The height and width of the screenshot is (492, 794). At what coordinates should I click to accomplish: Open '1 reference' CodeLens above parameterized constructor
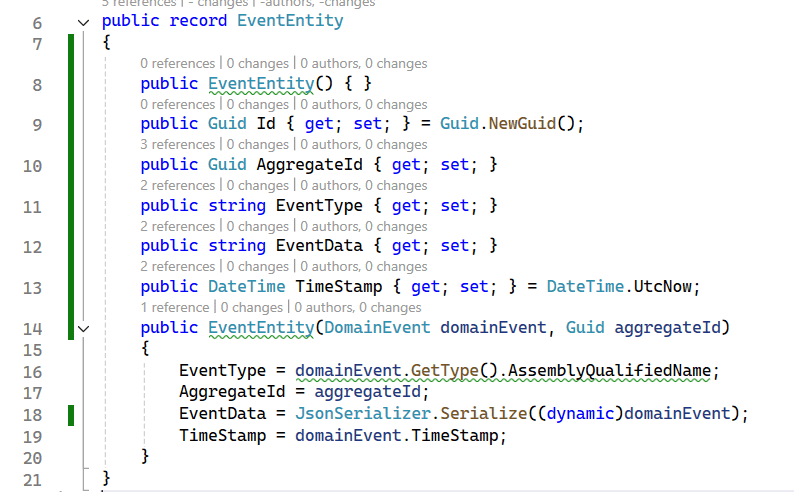[176, 307]
